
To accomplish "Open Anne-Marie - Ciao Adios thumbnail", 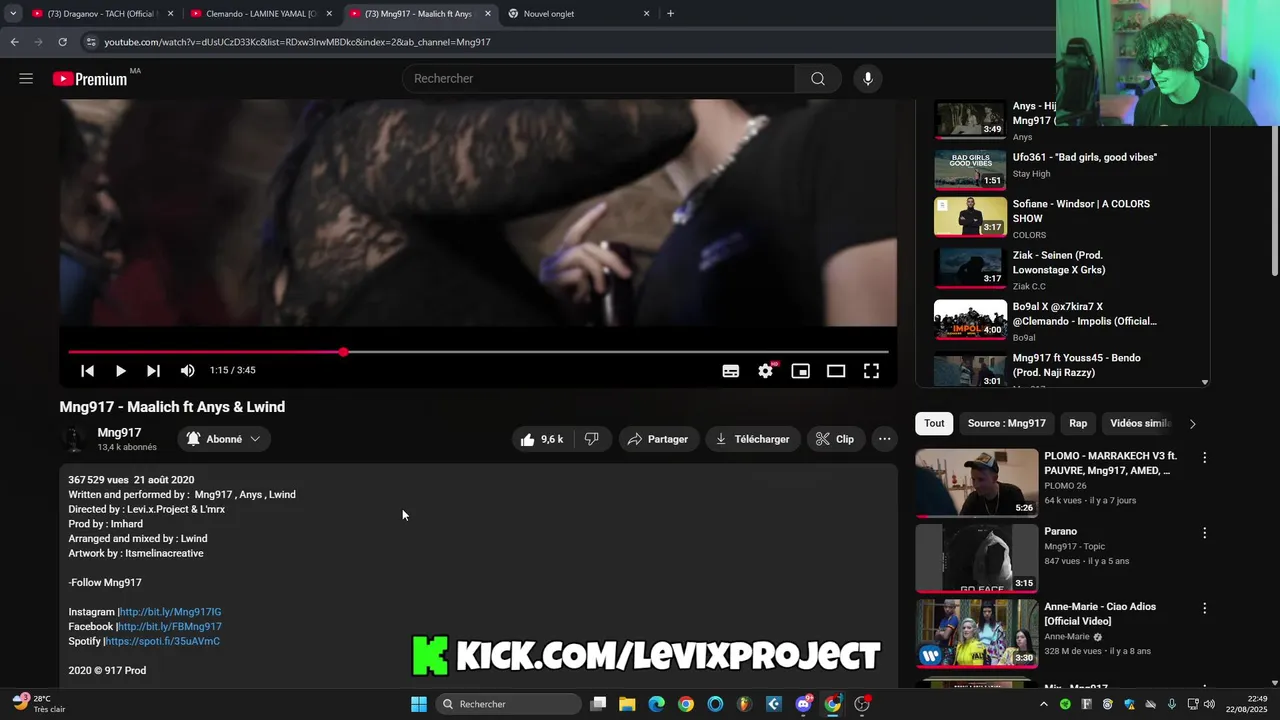I will pyautogui.click(x=977, y=633).
